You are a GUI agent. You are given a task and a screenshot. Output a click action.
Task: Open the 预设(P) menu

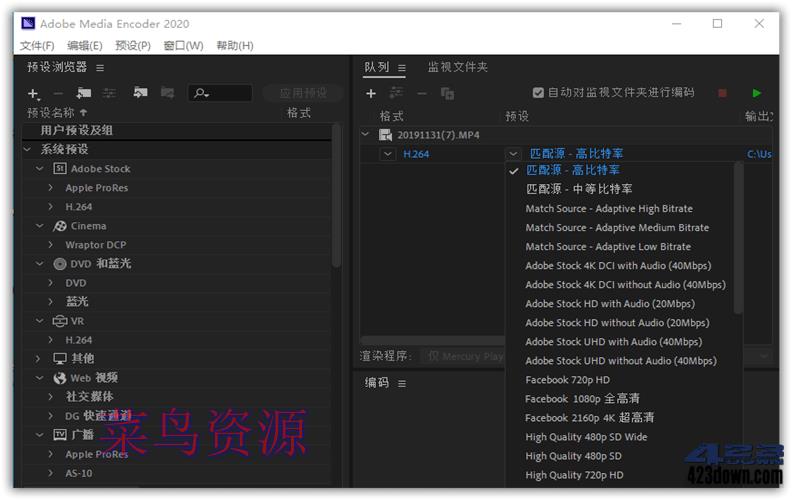pyautogui.click(x=133, y=45)
